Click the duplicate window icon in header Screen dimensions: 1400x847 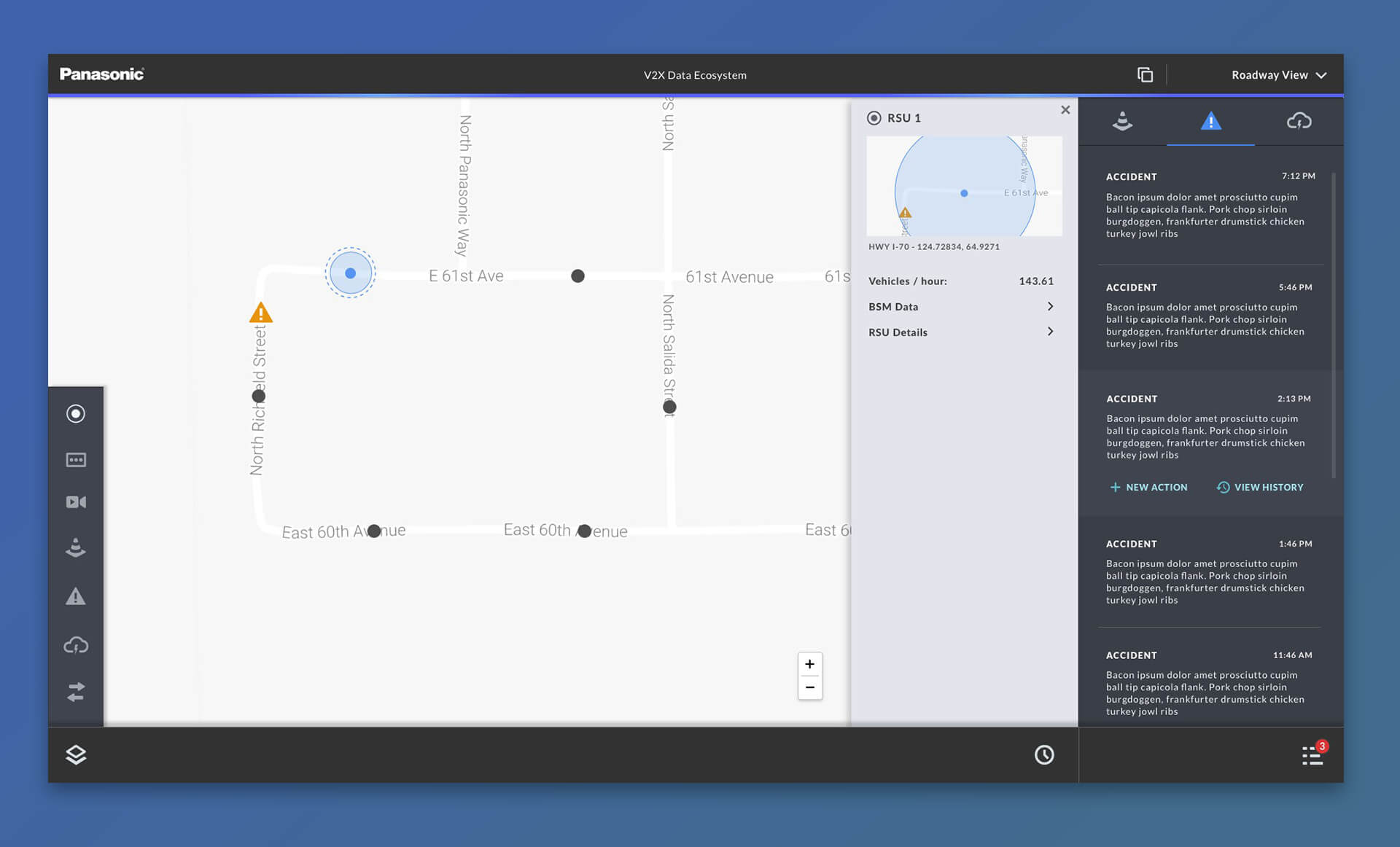(x=1145, y=75)
